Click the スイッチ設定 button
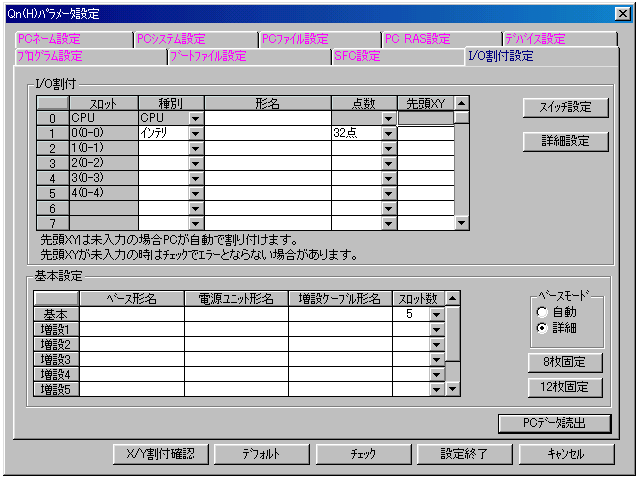This screenshot has width=638, height=478. pos(565,107)
